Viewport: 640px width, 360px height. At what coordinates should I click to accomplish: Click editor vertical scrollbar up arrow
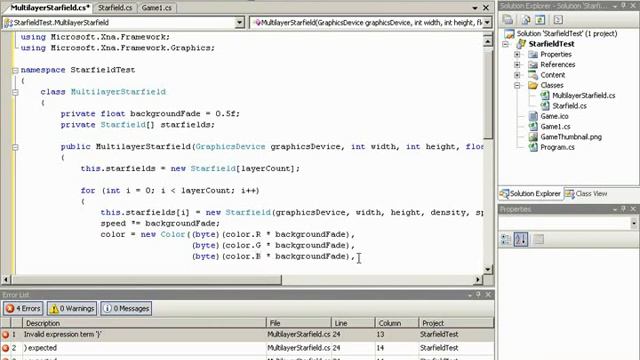point(488,41)
